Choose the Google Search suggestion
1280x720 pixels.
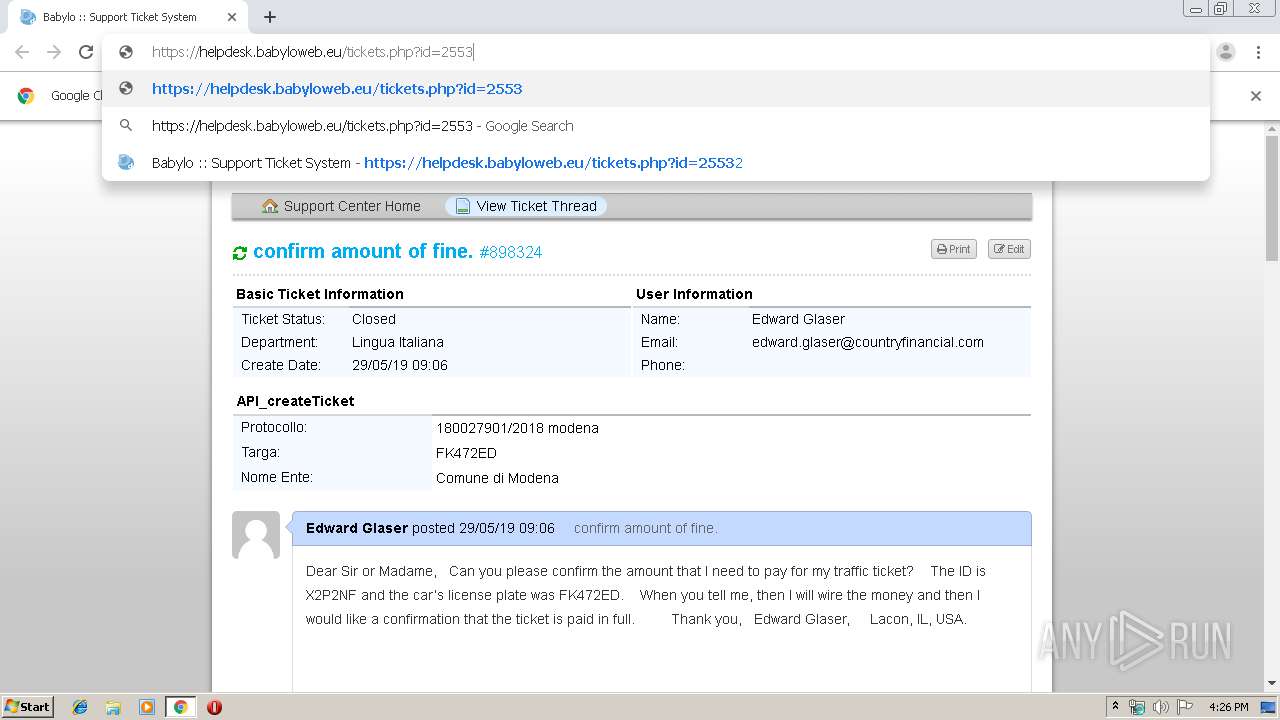point(655,126)
